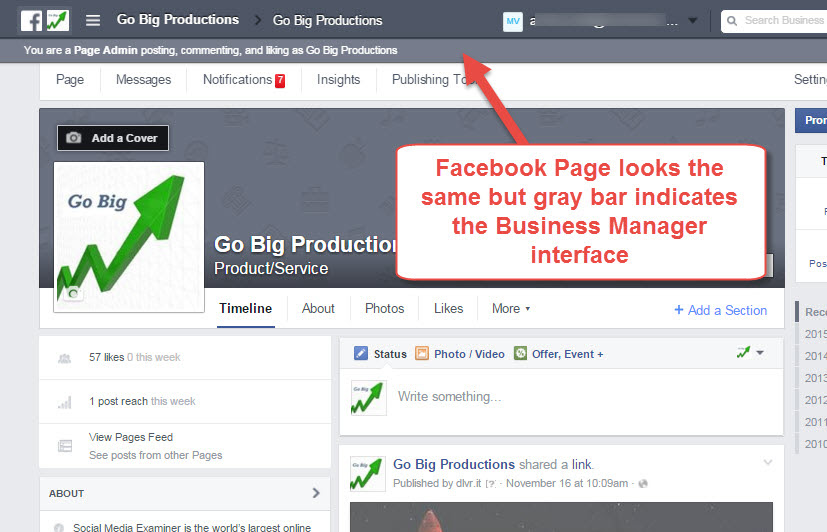
Task: Open the hamburger menu icon
Action: (93, 21)
